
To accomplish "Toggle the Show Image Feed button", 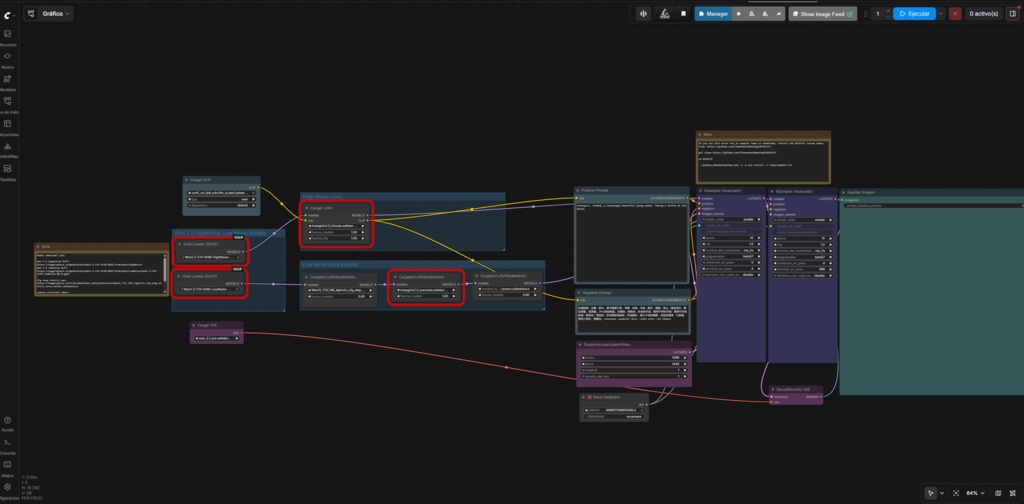I will pos(822,14).
